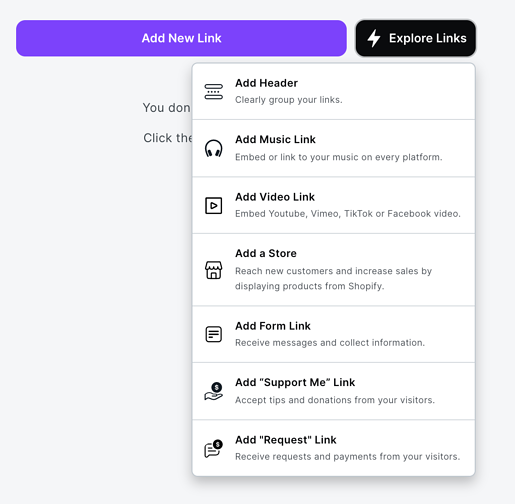The width and height of the screenshot is (515, 504).
Task: Collapse the Explore Links dropdown button
Action: coord(416,38)
